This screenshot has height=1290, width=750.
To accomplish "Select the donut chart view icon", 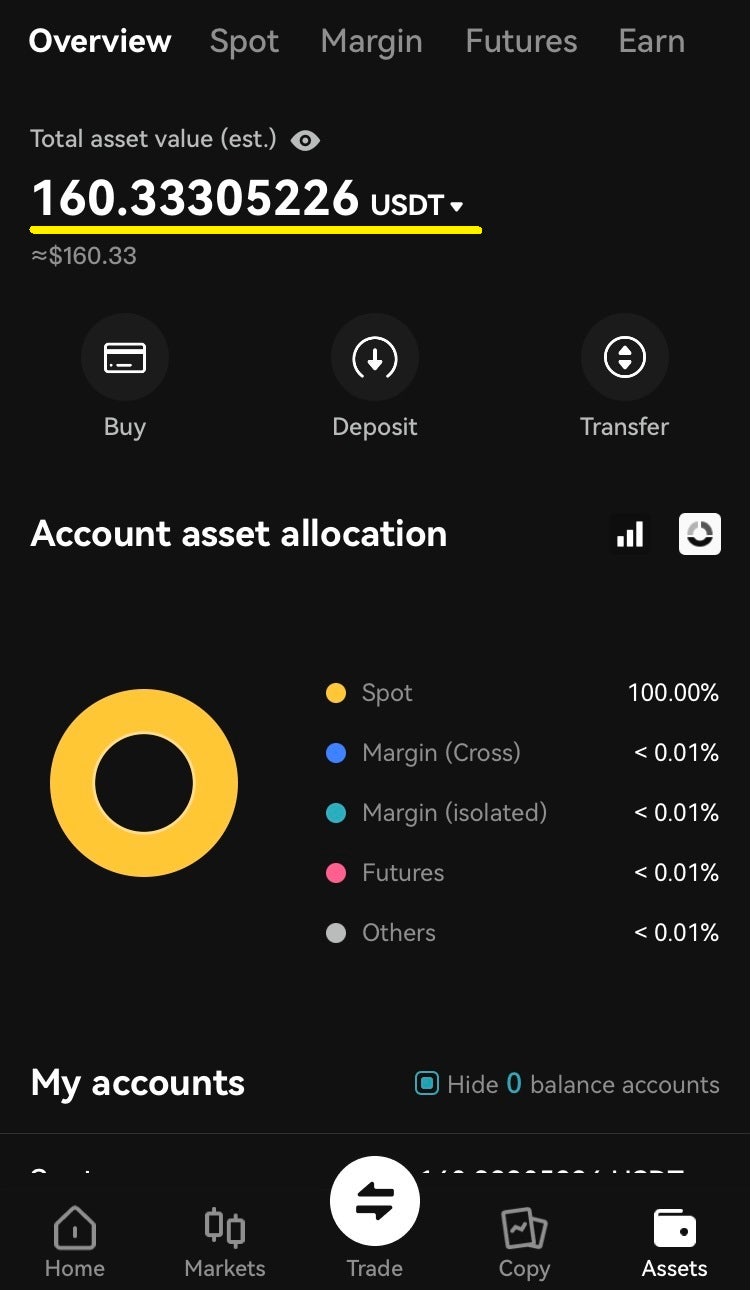I will click(700, 534).
